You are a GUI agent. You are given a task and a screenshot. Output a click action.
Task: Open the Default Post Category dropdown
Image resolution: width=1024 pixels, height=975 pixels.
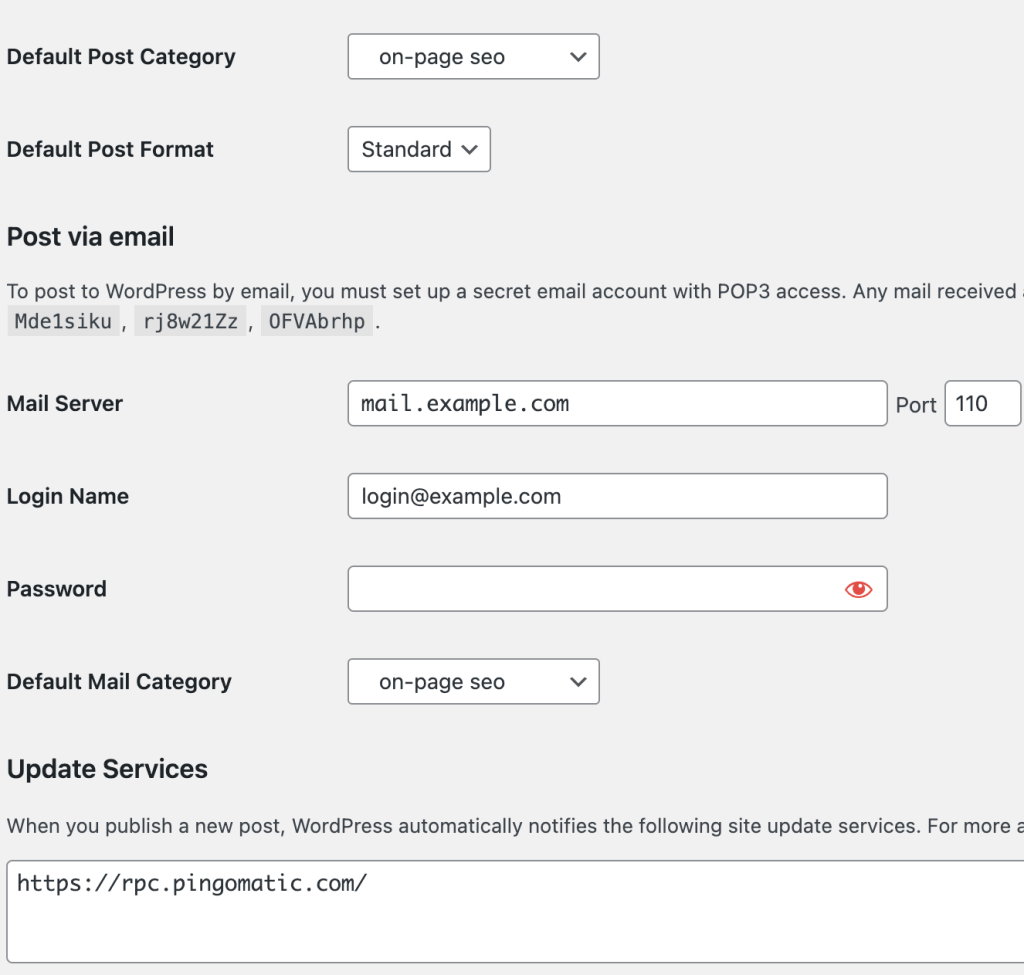click(x=473, y=57)
